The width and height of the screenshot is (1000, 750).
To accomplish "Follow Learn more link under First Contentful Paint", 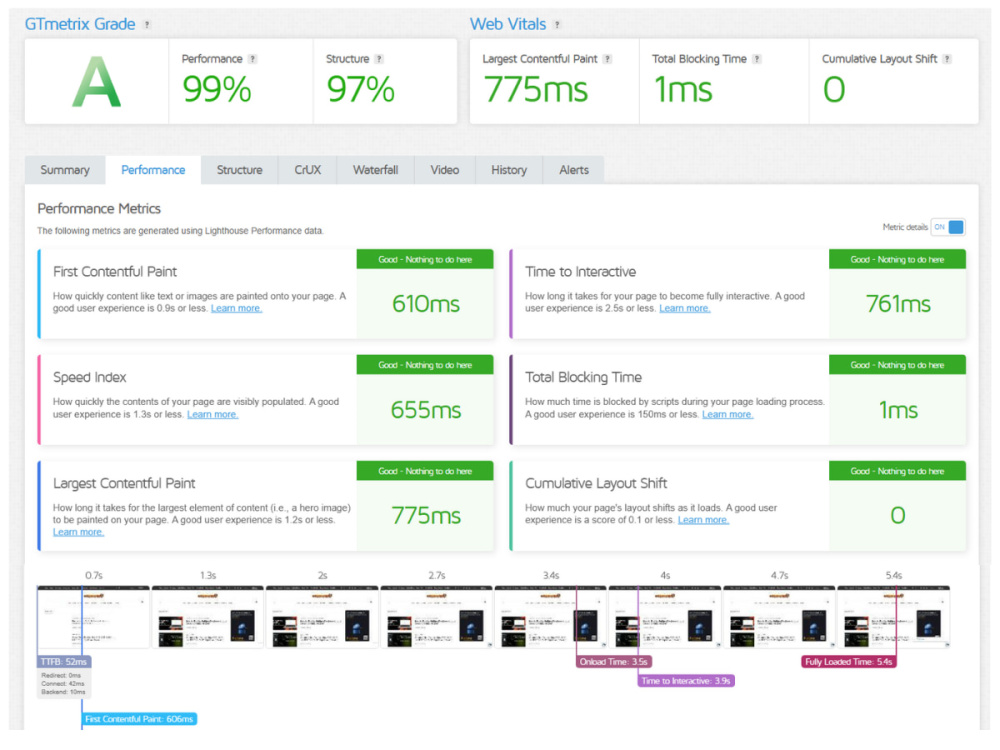I will click(x=237, y=309).
